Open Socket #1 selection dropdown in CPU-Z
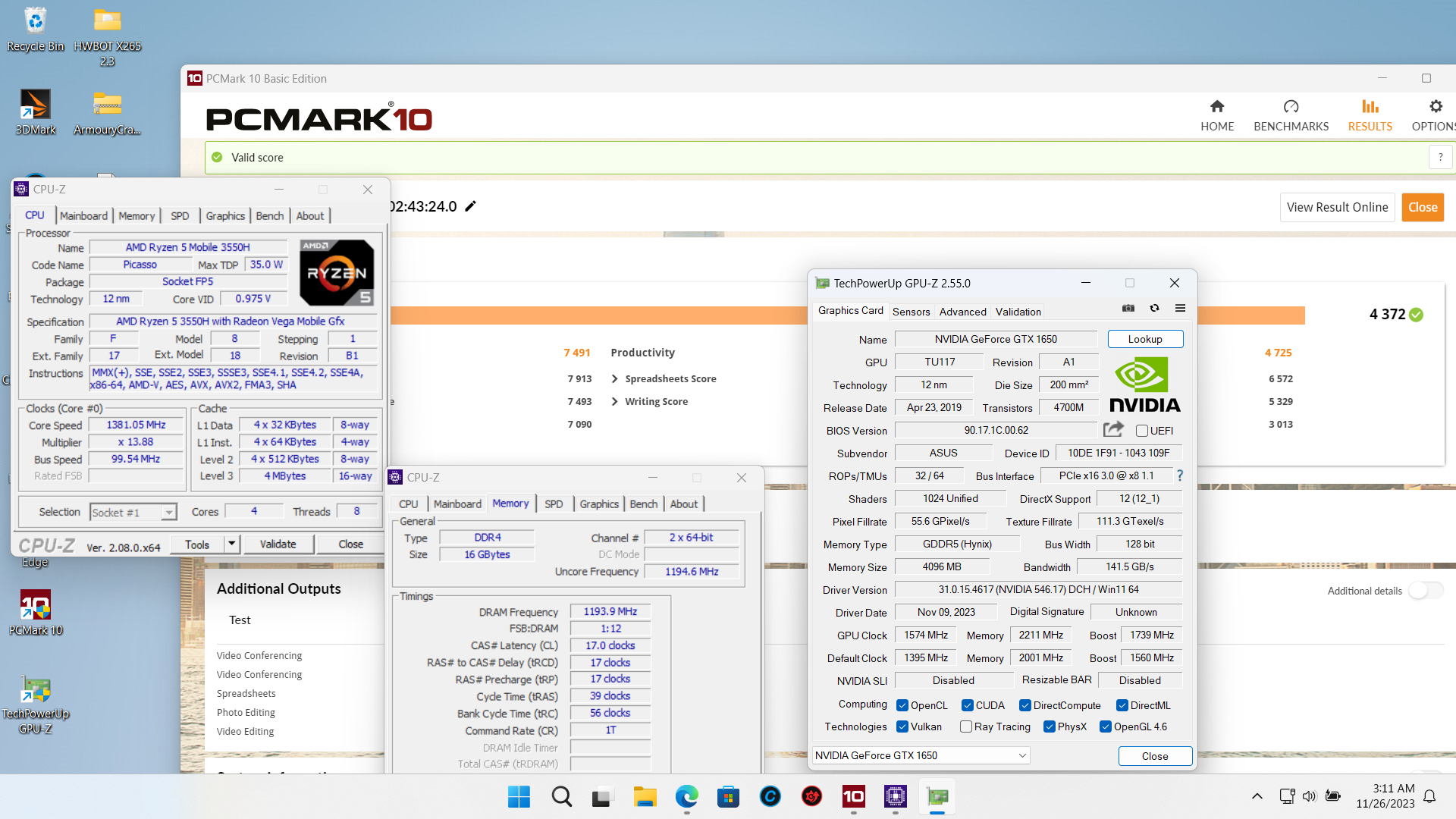Screen dimensions: 1456x819 pos(133,513)
